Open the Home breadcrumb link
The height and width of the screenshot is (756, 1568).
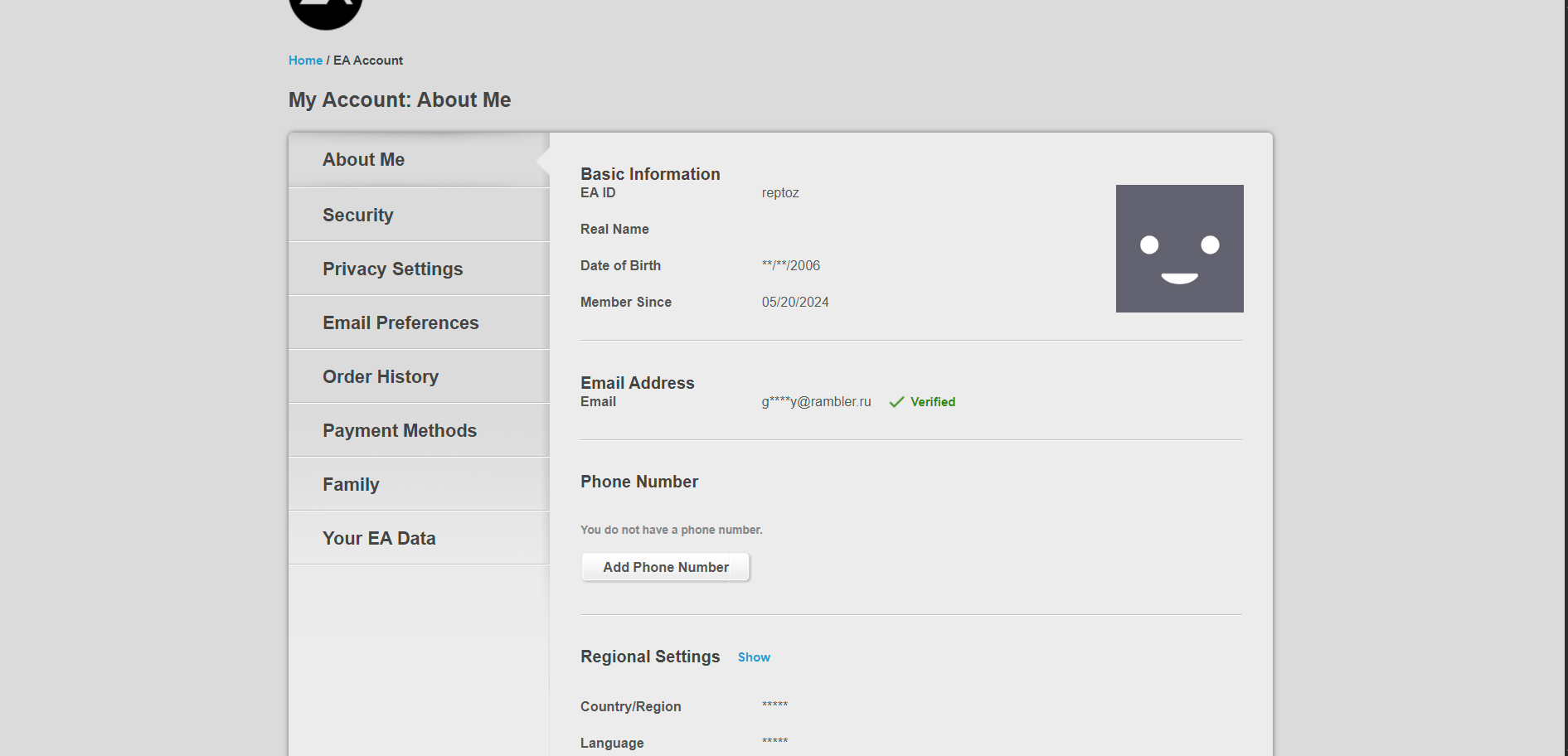305,61
